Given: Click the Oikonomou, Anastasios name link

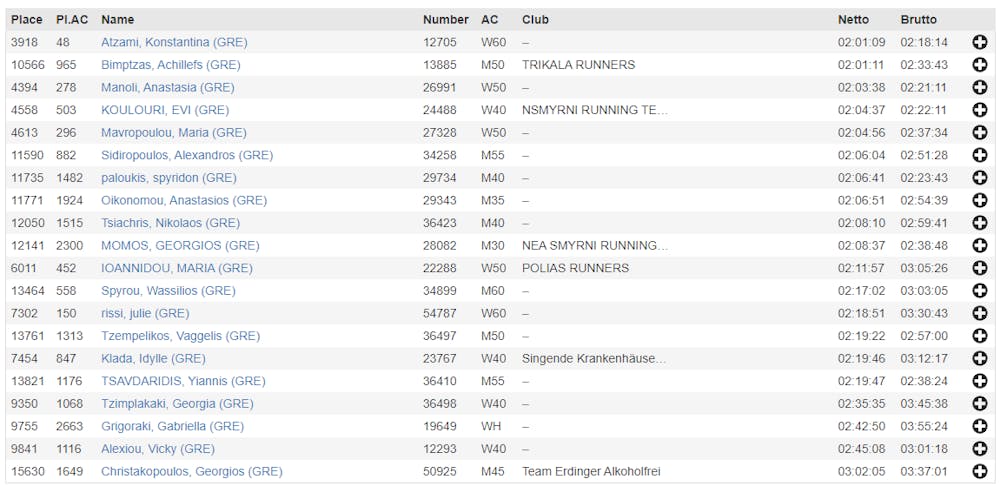Looking at the screenshot, I should [184, 200].
